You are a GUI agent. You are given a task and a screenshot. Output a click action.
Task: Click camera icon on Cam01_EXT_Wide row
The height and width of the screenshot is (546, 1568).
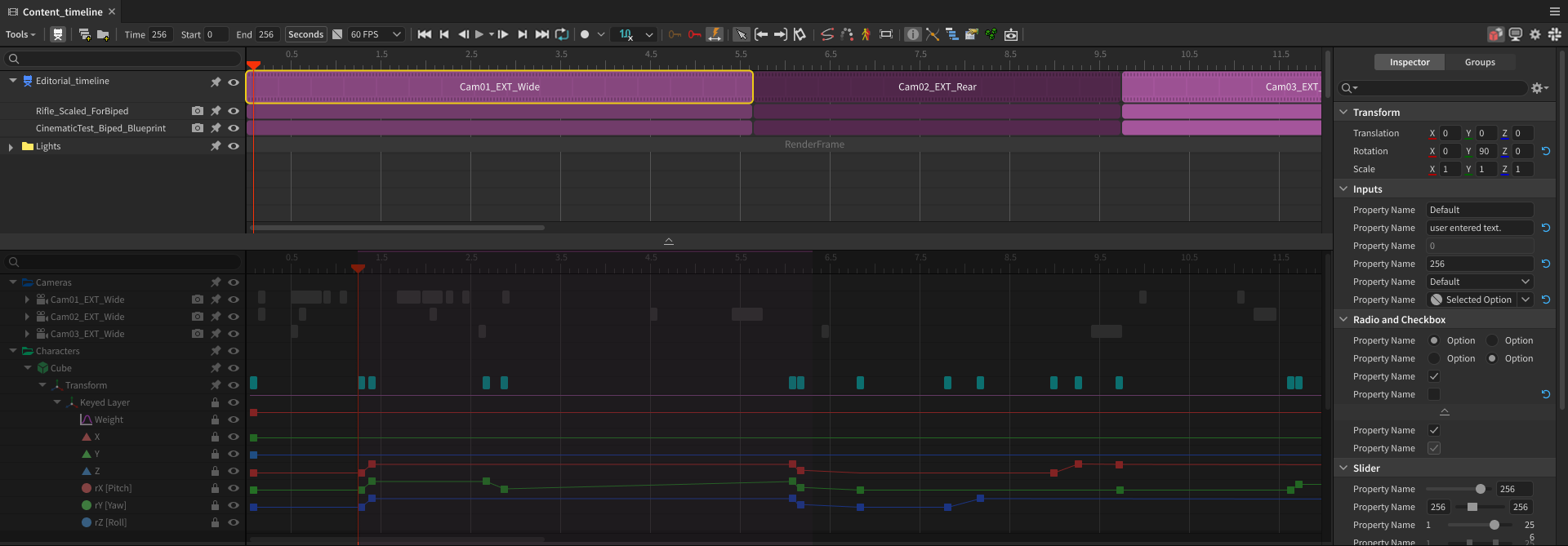[x=197, y=300]
